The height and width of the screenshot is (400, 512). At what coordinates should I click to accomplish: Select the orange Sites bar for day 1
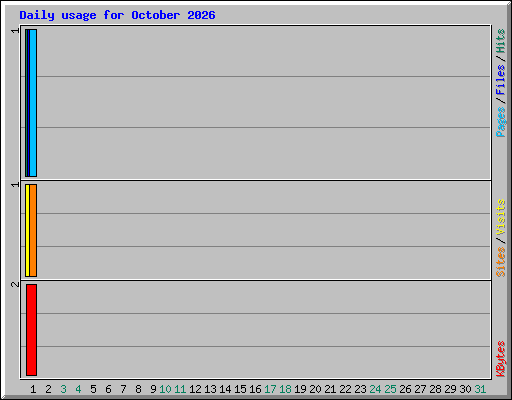click(x=33, y=230)
